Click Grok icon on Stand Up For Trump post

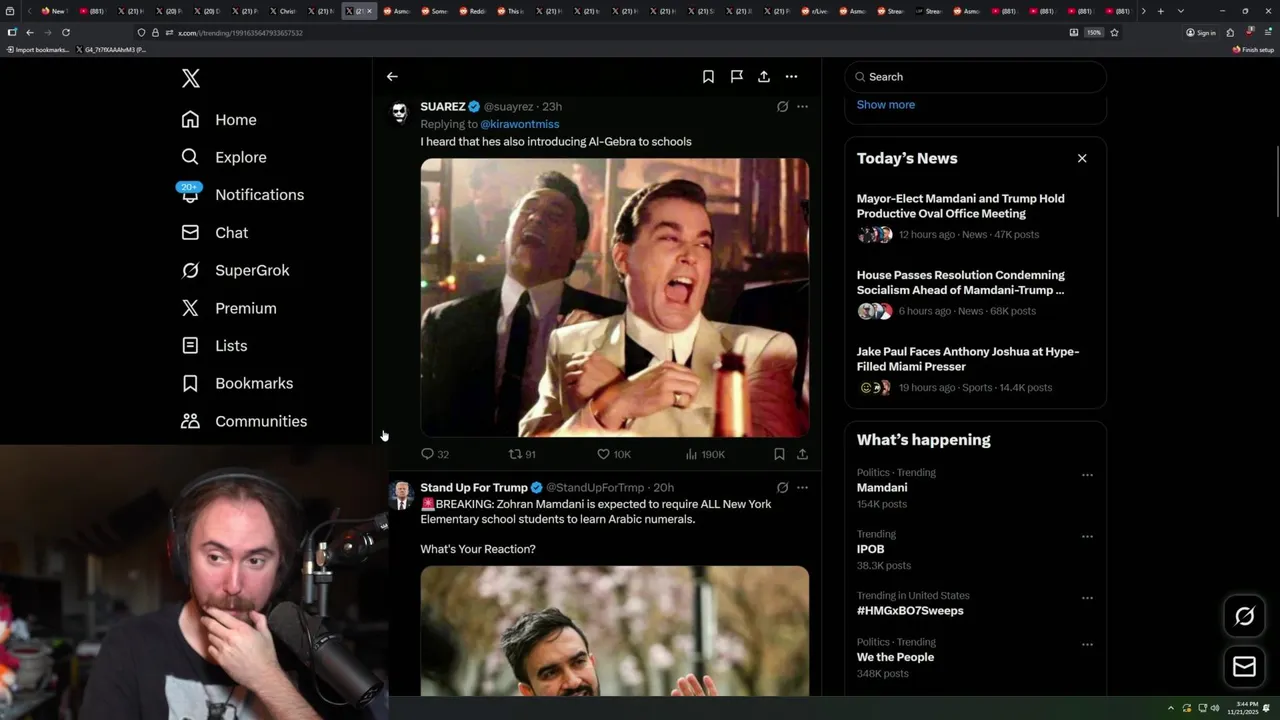click(x=782, y=488)
